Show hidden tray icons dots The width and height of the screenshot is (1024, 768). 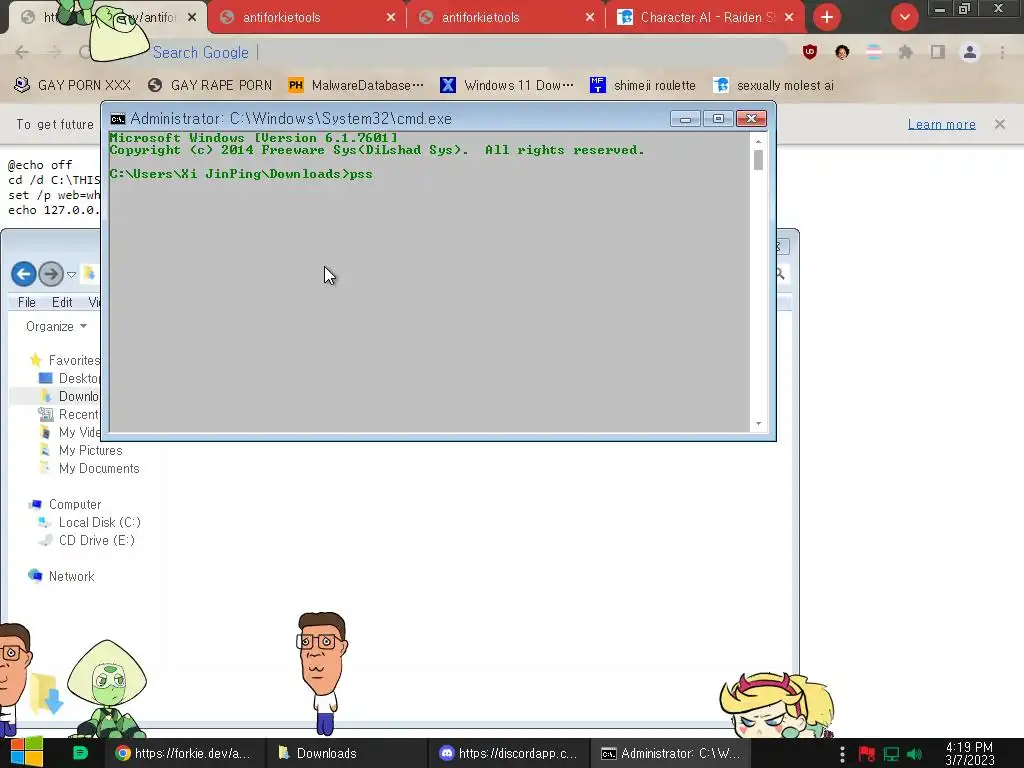[x=842, y=754]
